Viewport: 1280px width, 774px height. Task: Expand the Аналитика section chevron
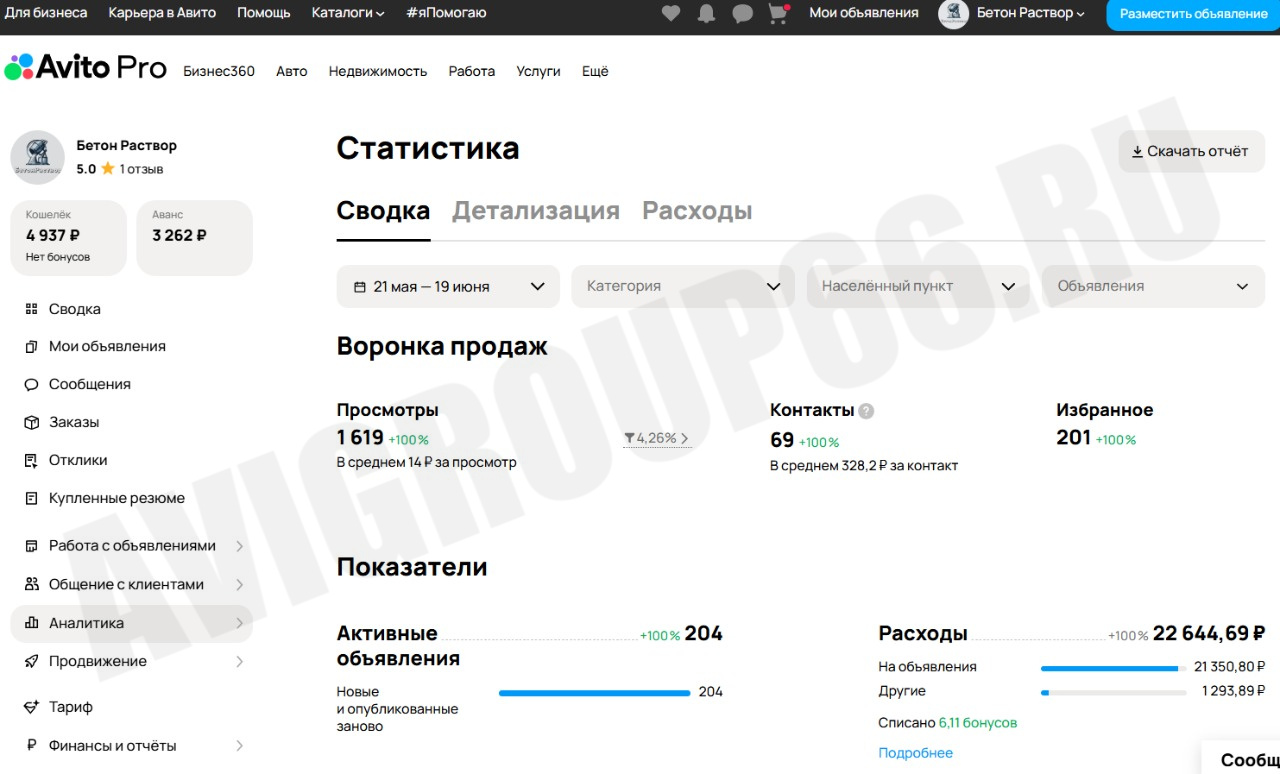point(240,623)
